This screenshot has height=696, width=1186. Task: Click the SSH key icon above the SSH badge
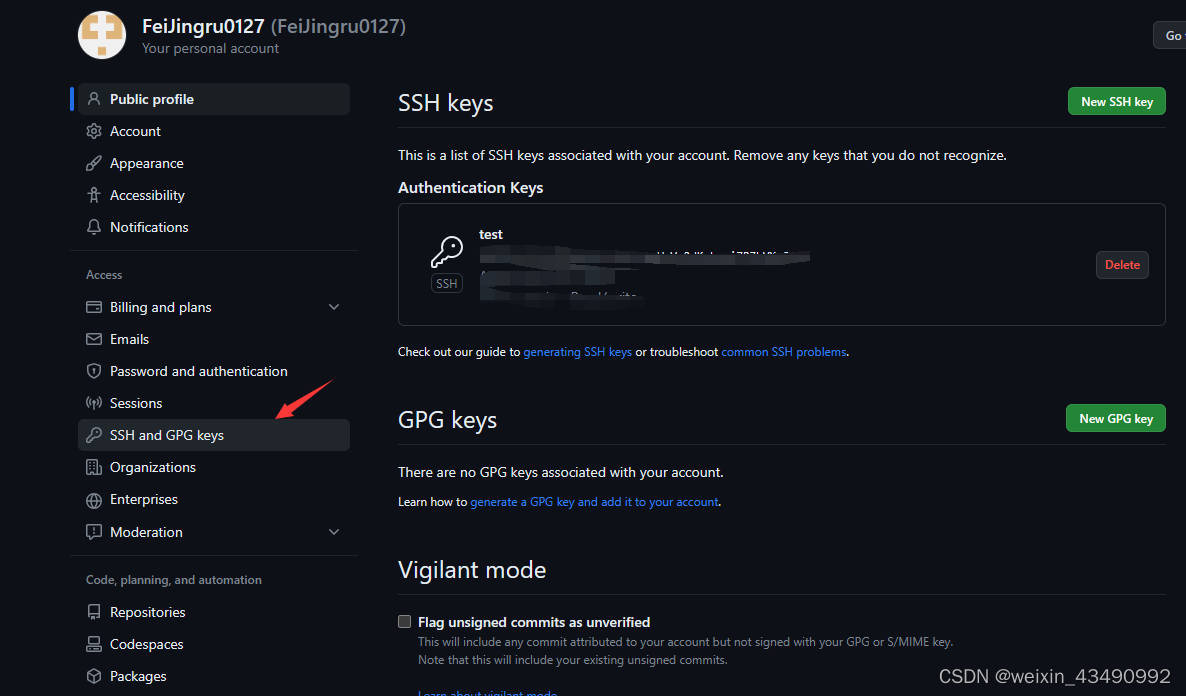(446, 251)
